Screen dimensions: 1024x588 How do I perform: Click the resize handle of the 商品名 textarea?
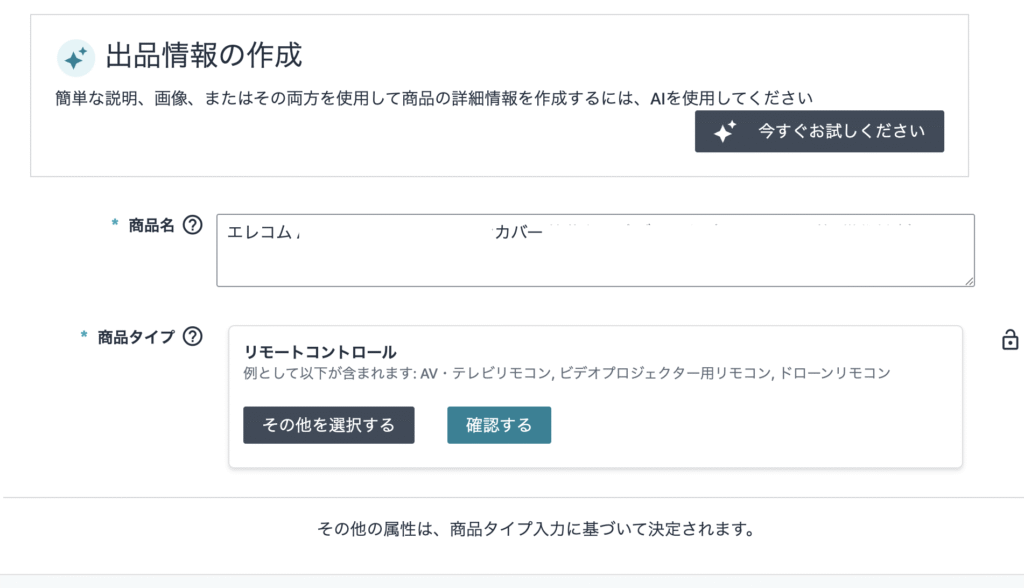pos(968,281)
